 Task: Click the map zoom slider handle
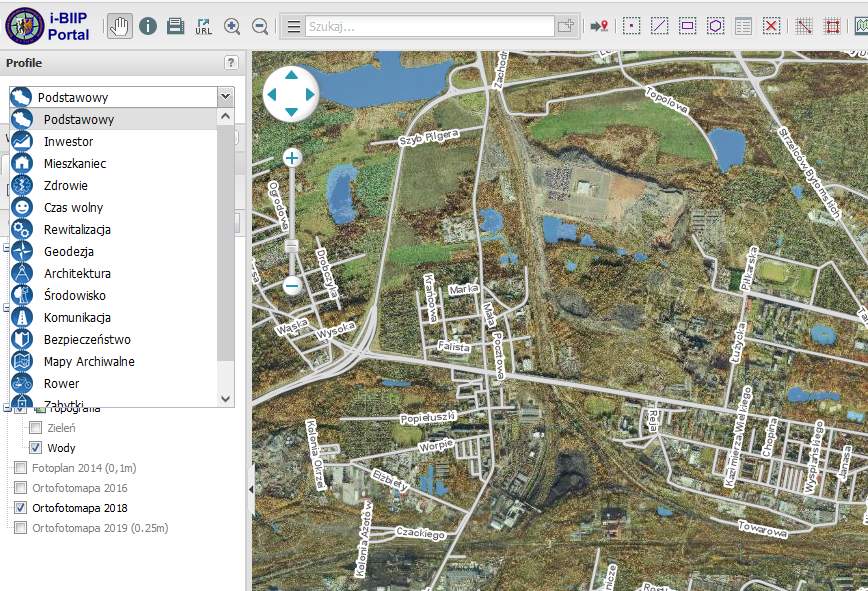(292, 245)
